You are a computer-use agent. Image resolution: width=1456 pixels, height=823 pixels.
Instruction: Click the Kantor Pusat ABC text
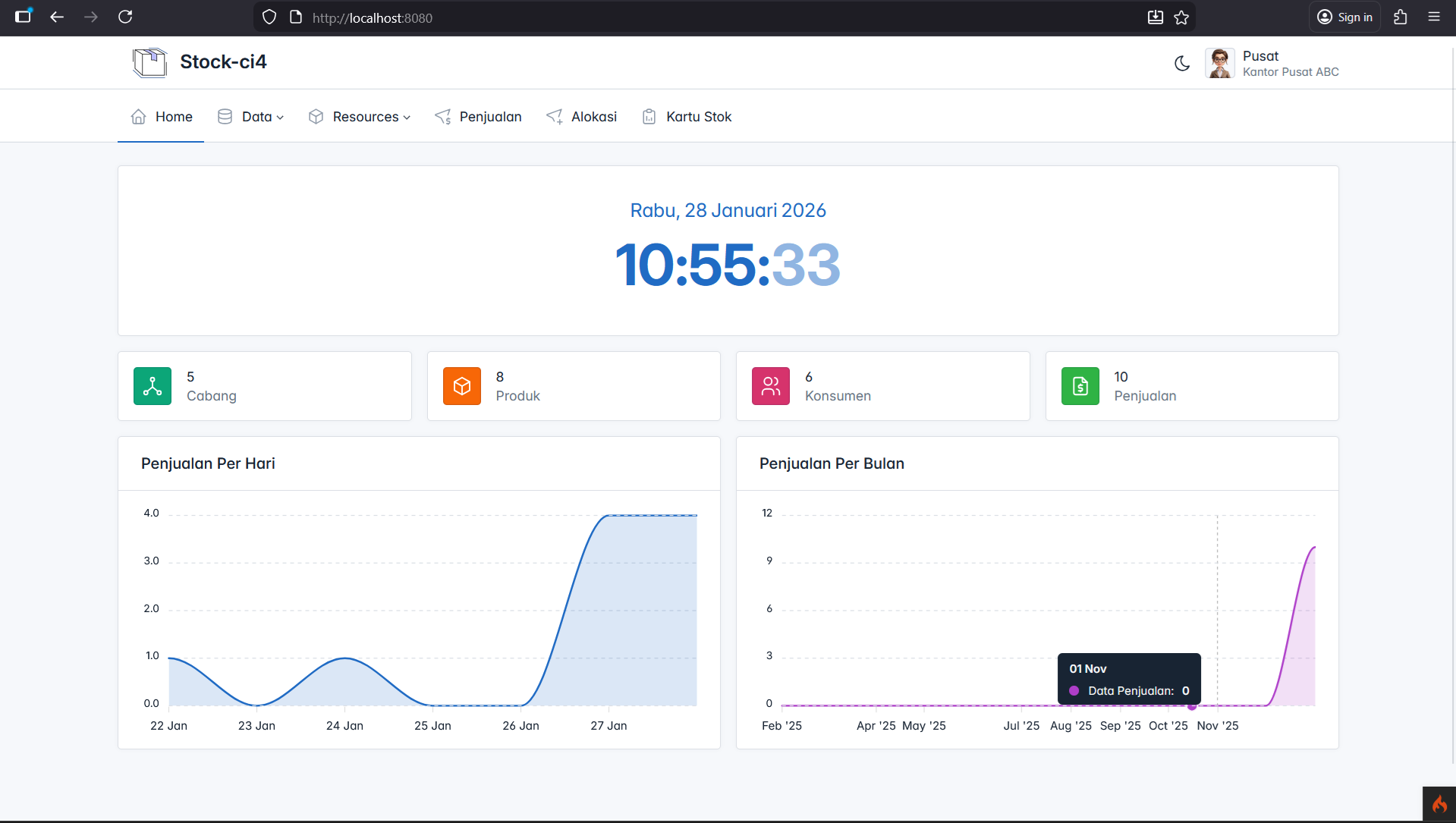1291,72
